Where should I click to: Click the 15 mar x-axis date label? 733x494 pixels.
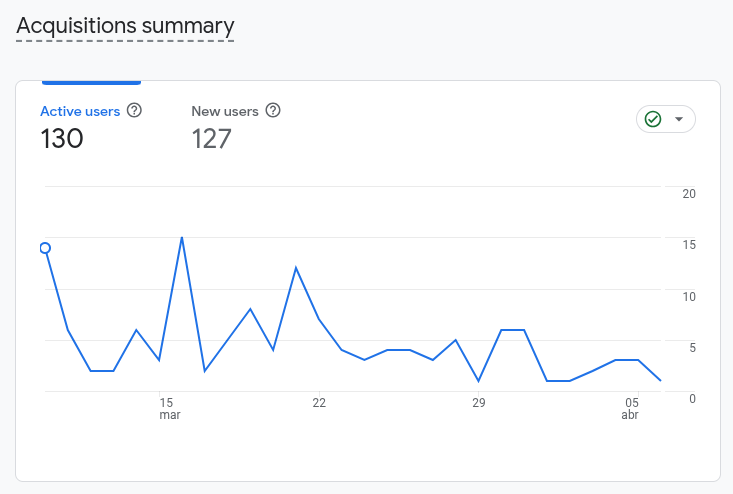[x=168, y=408]
